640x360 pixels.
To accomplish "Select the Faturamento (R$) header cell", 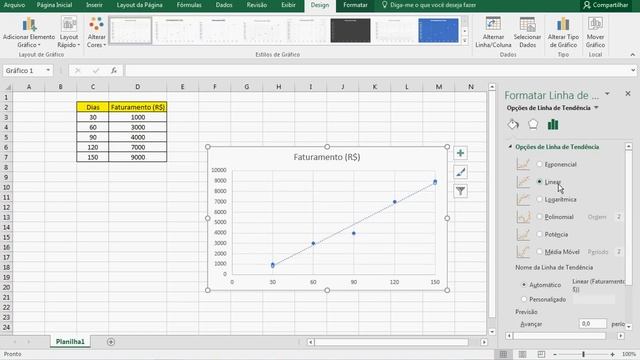I will (x=138, y=107).
